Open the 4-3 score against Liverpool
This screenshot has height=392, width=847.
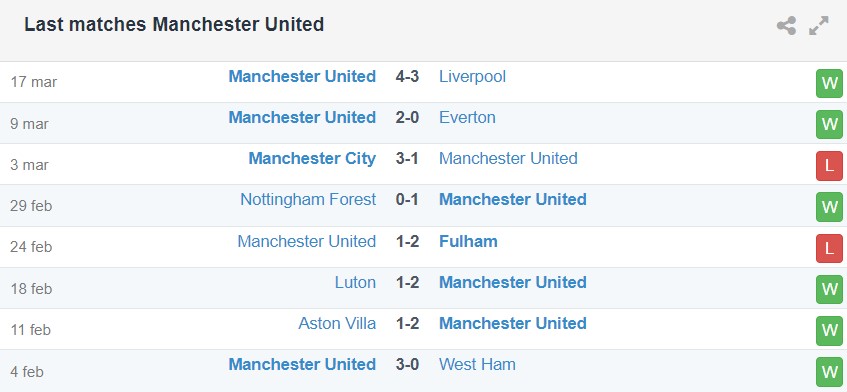[407, 77]
